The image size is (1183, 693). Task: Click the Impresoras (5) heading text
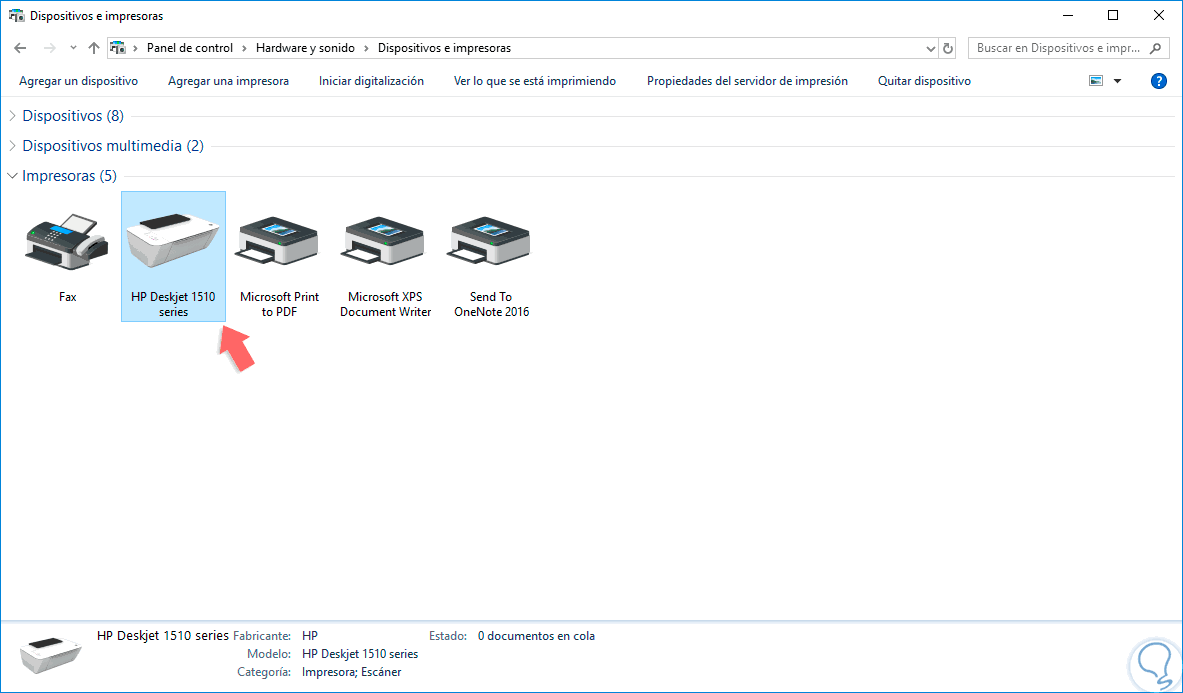pos(69,176)
